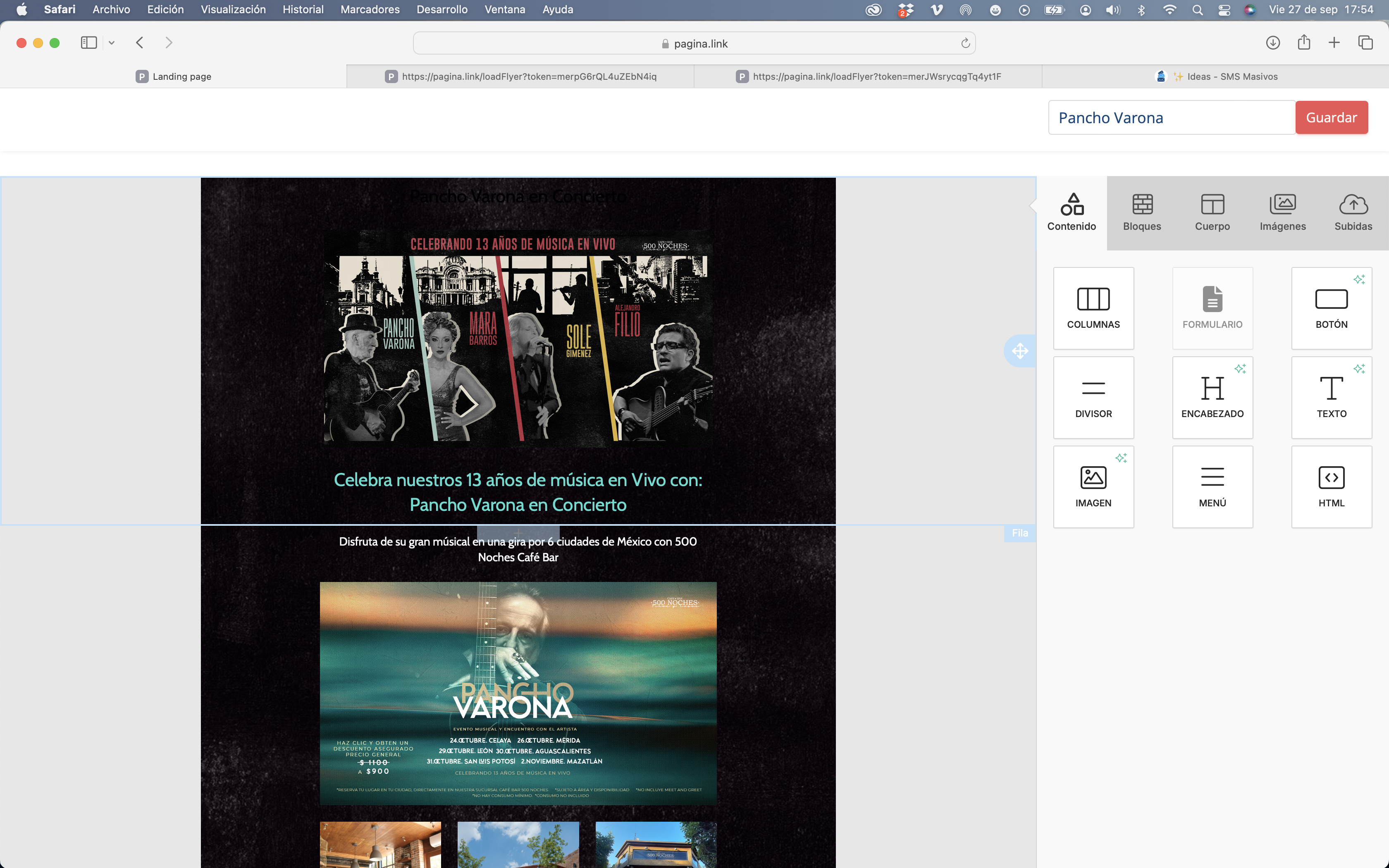Edit the Pancho Varona page name field
Screen dimensions: 1389x868
tap(1172, 118)
